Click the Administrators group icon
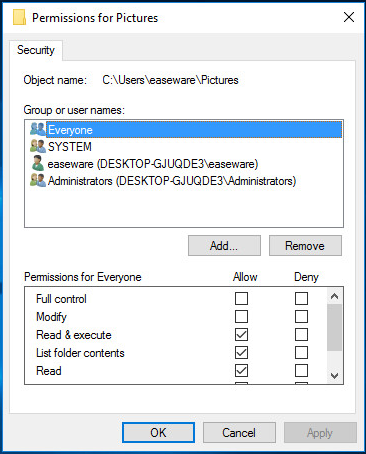 click(x=38, y=180)
